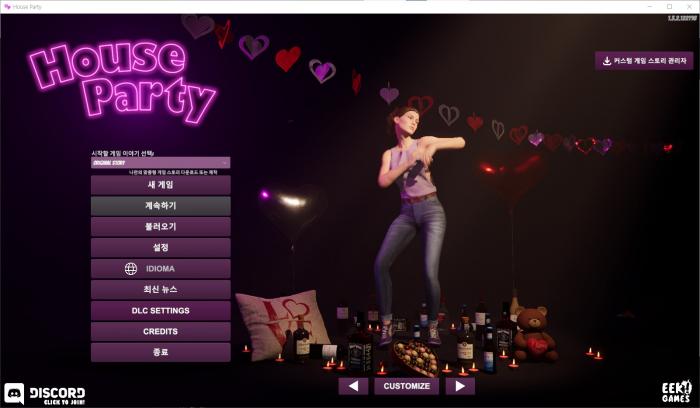Expand the ORIGINAL STORY dropdown
Viewport: 700px width, 408px height.
(161, 162)
